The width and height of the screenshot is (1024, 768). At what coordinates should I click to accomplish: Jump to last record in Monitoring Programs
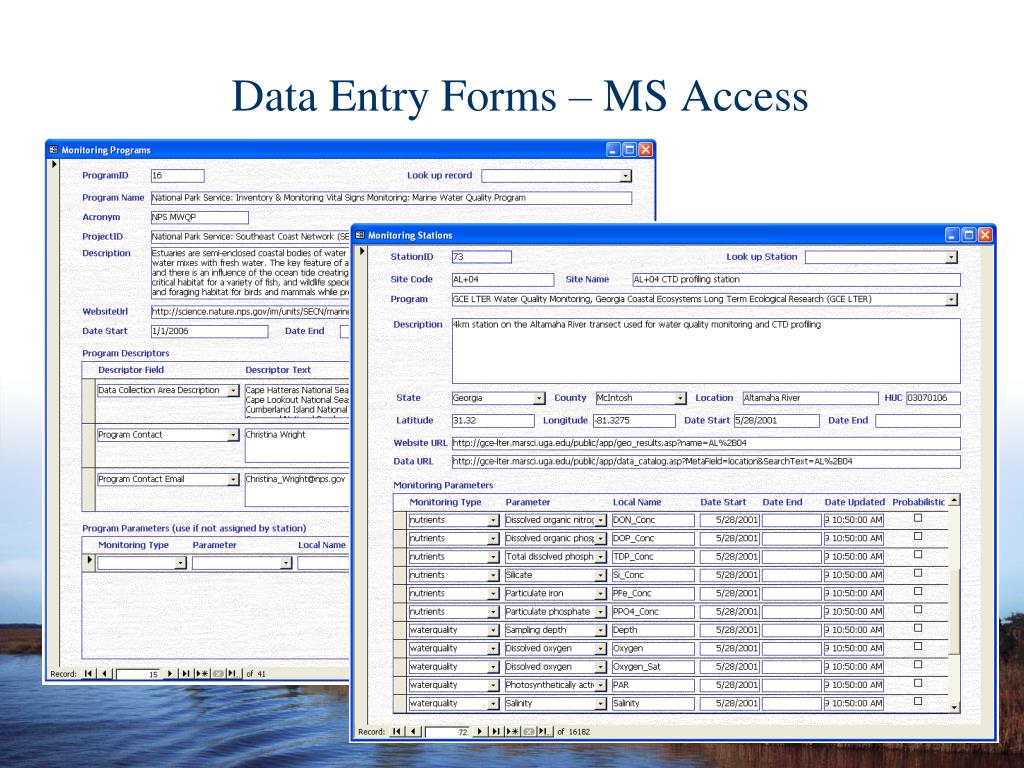point(185,673)
